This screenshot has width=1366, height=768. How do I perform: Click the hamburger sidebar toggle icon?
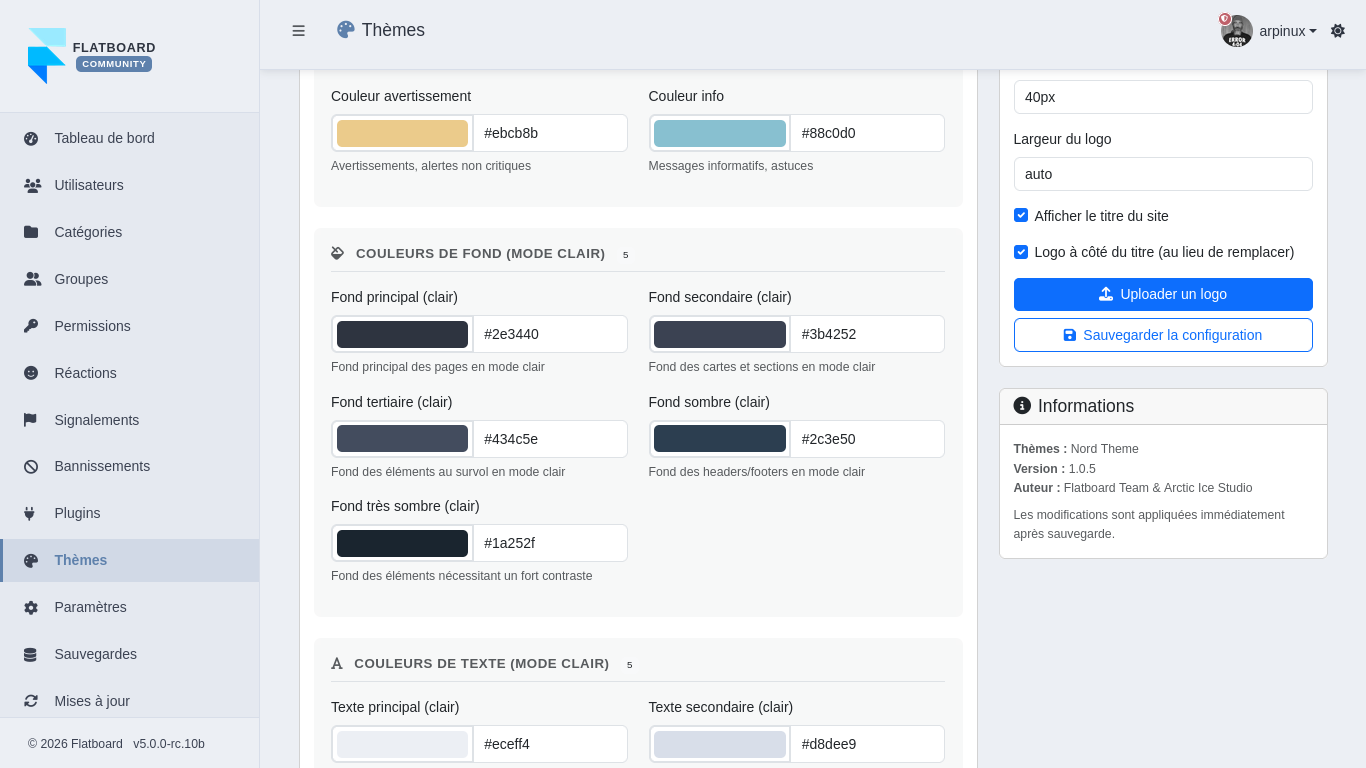[x=298, y=31]
